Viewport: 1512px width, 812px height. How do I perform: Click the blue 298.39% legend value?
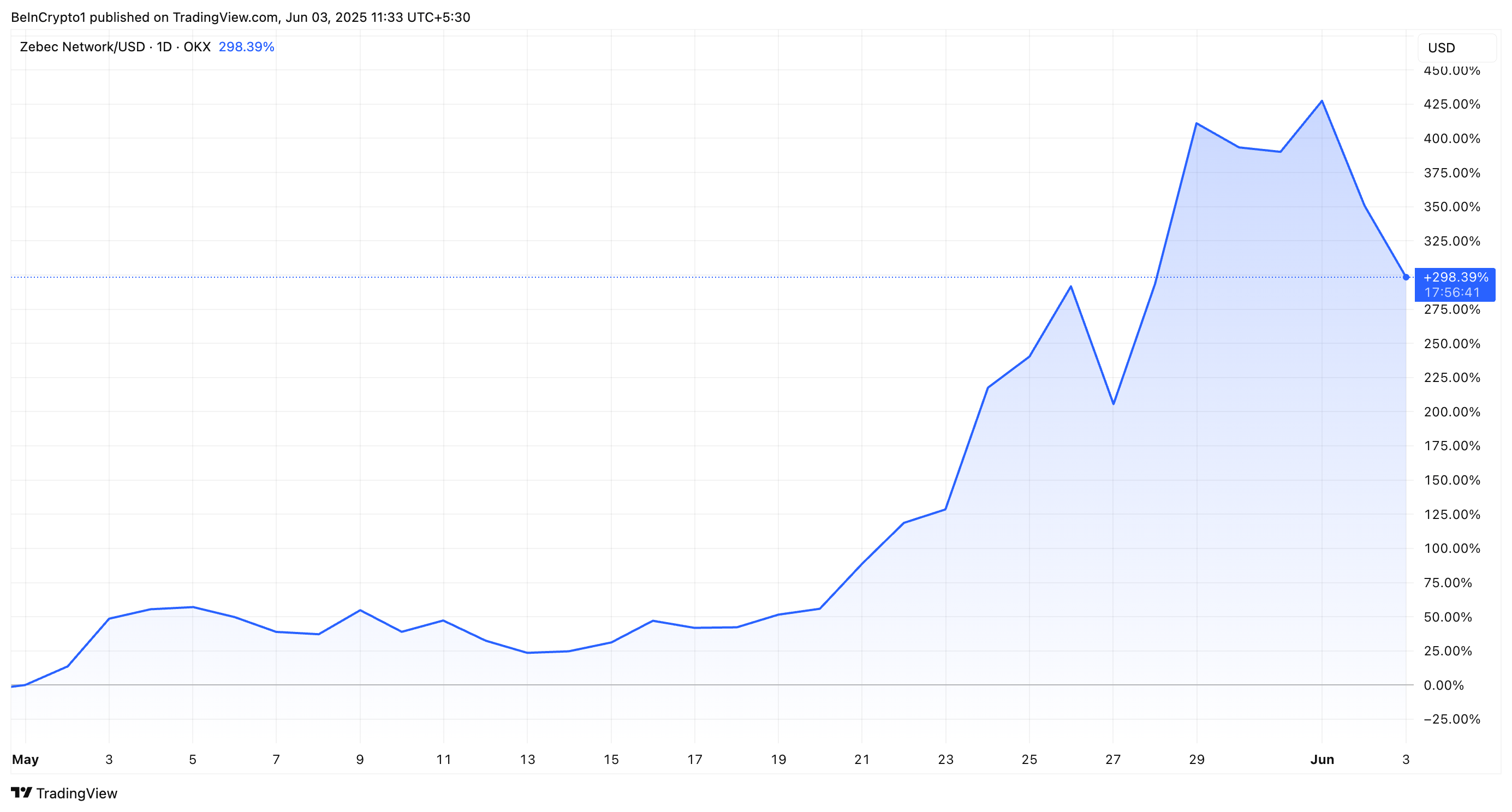pyautogui.click(x=246, y=47)
